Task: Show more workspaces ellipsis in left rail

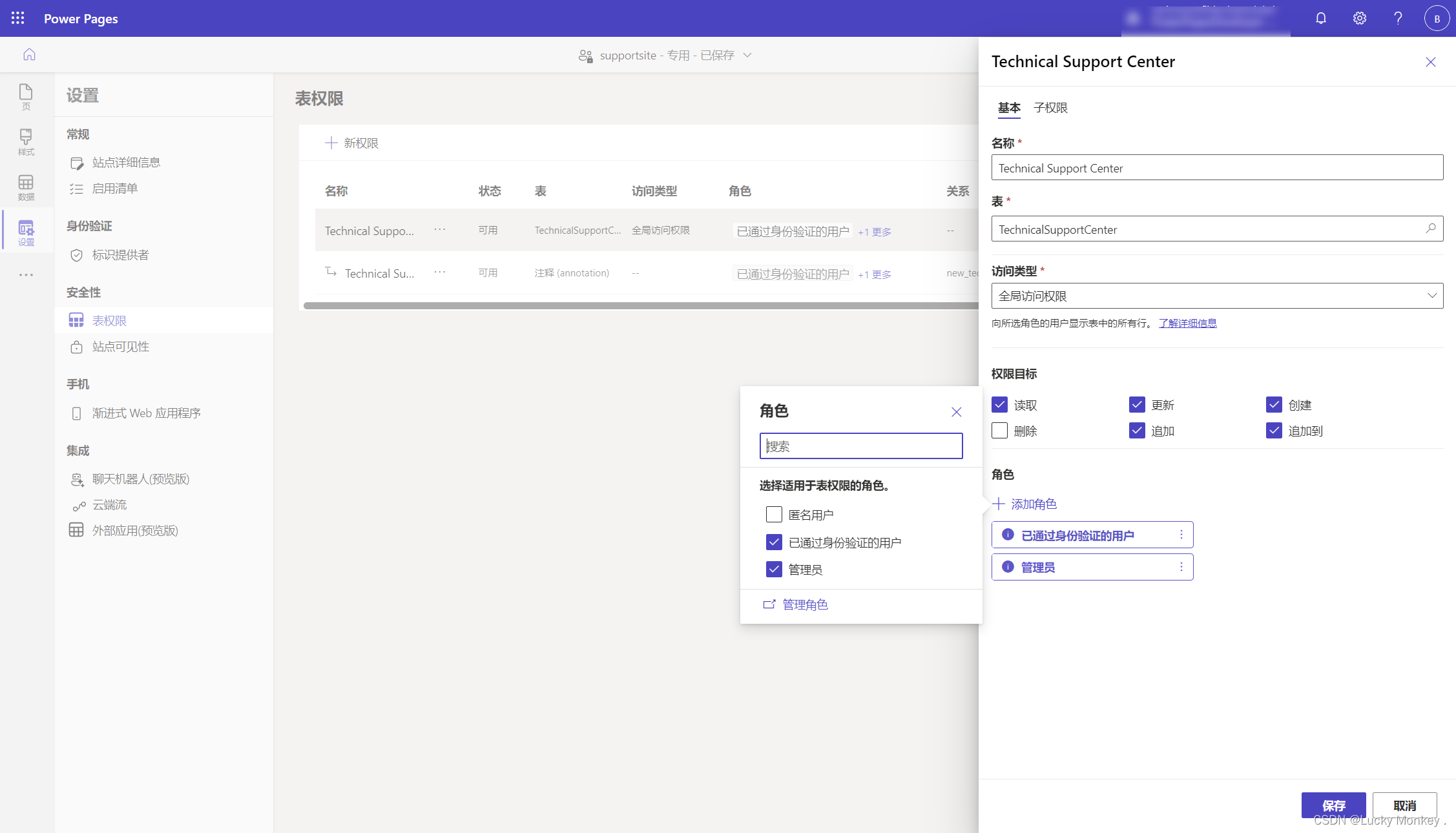Action: pos(26,275)
